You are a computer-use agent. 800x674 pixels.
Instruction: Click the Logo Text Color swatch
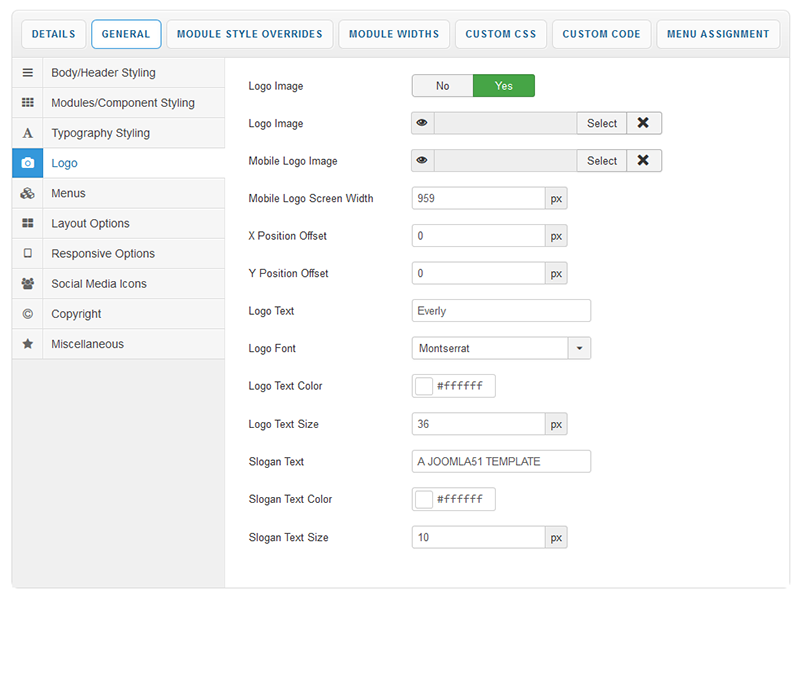coord(424,386)
